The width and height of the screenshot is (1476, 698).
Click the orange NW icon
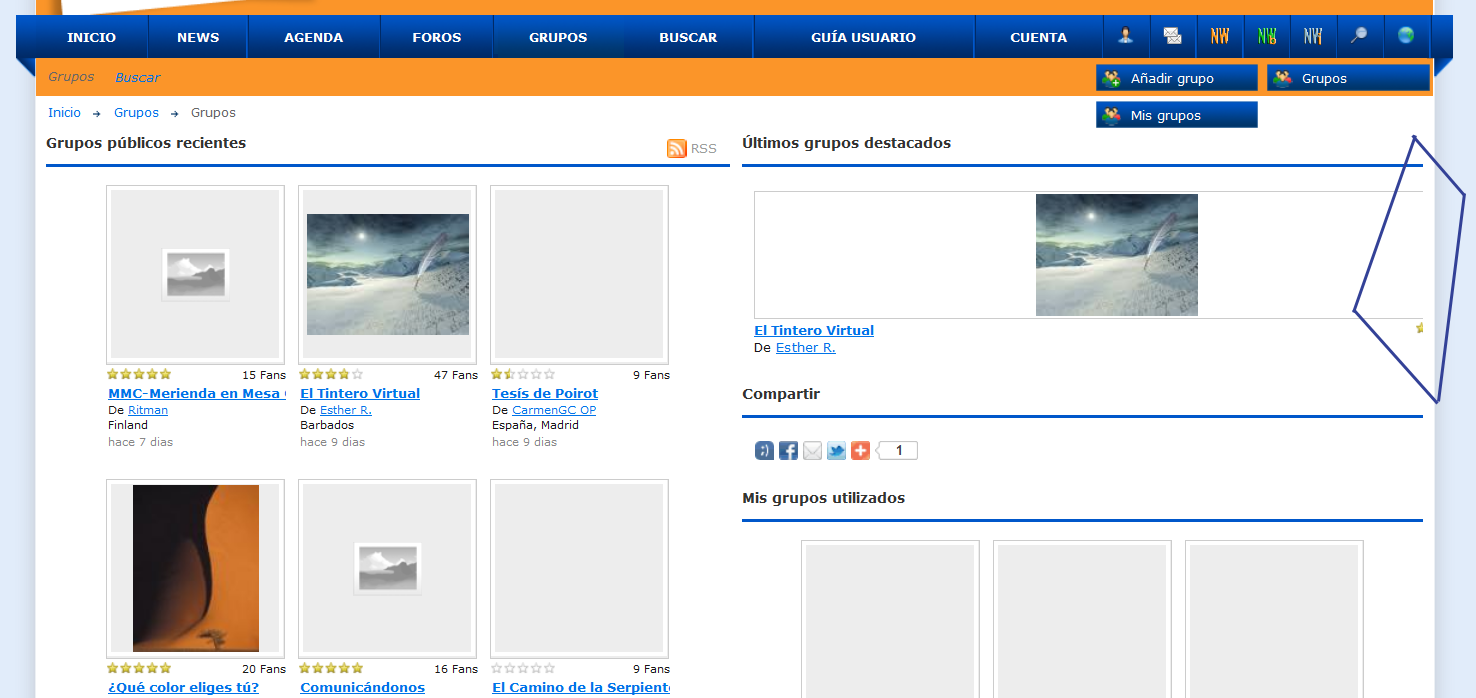pos(1220,36)
